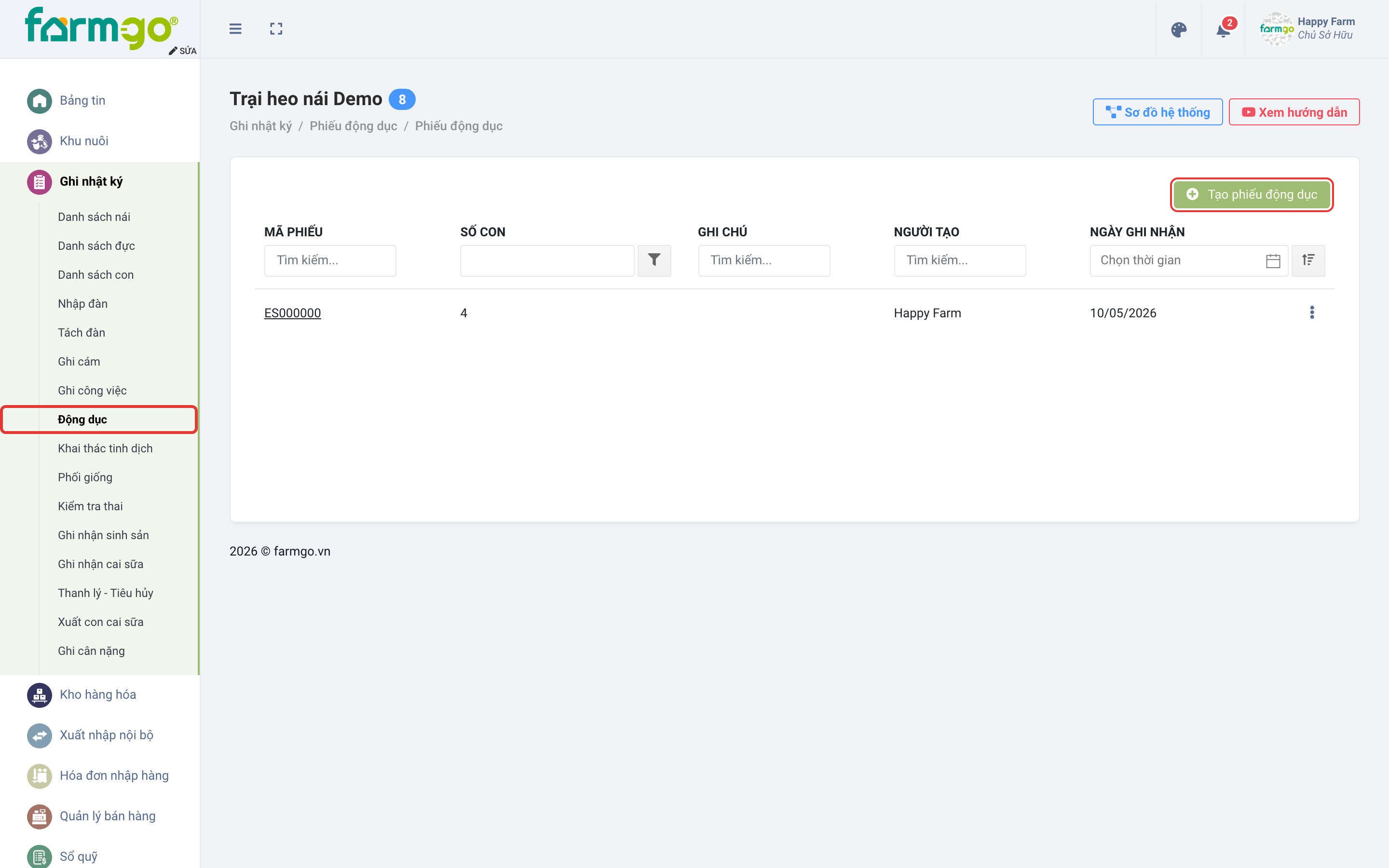Open Chọn thời gian date field
The height and width of the screenshot is (868, 1389).
click(1189, 260)
